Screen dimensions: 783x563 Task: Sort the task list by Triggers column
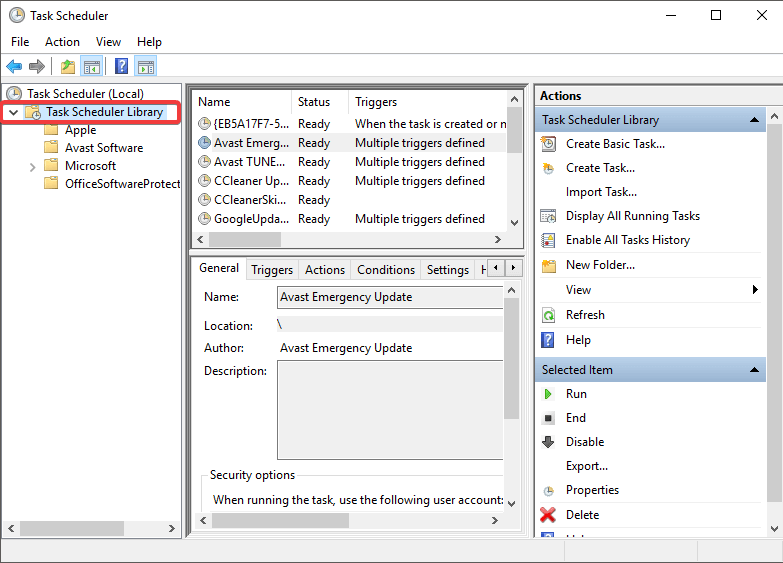pyautogui.click(x=427, y=102)
